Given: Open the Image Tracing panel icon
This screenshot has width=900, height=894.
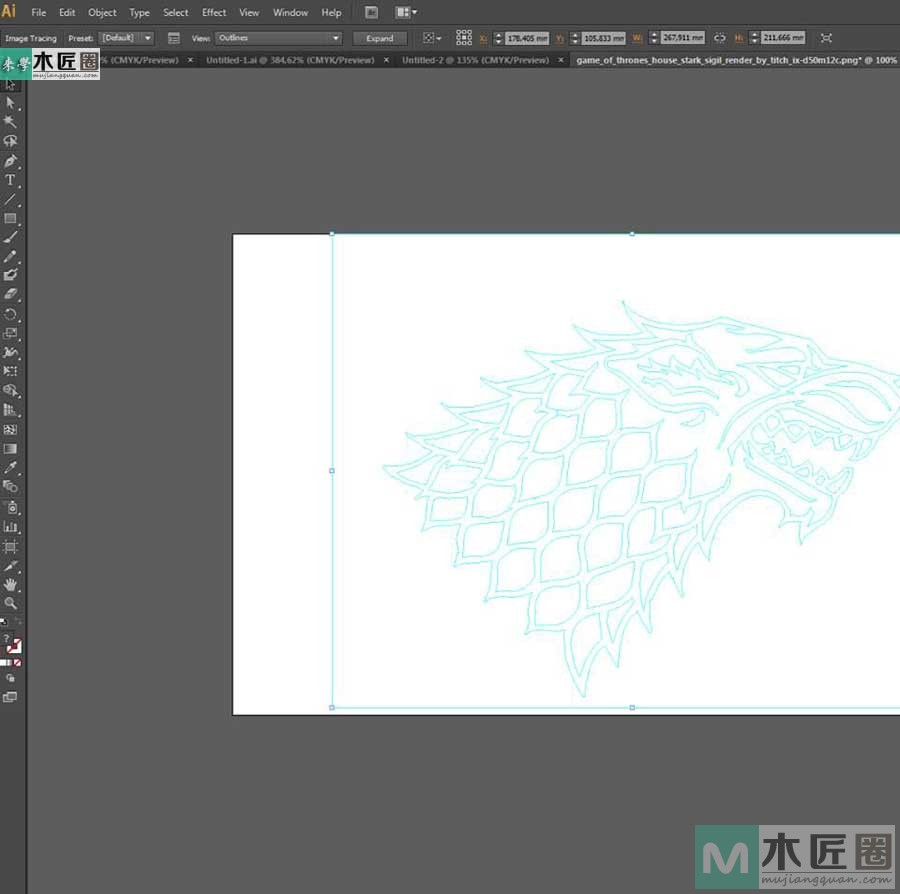Looking at the screenshot, I should pos(174,38).
